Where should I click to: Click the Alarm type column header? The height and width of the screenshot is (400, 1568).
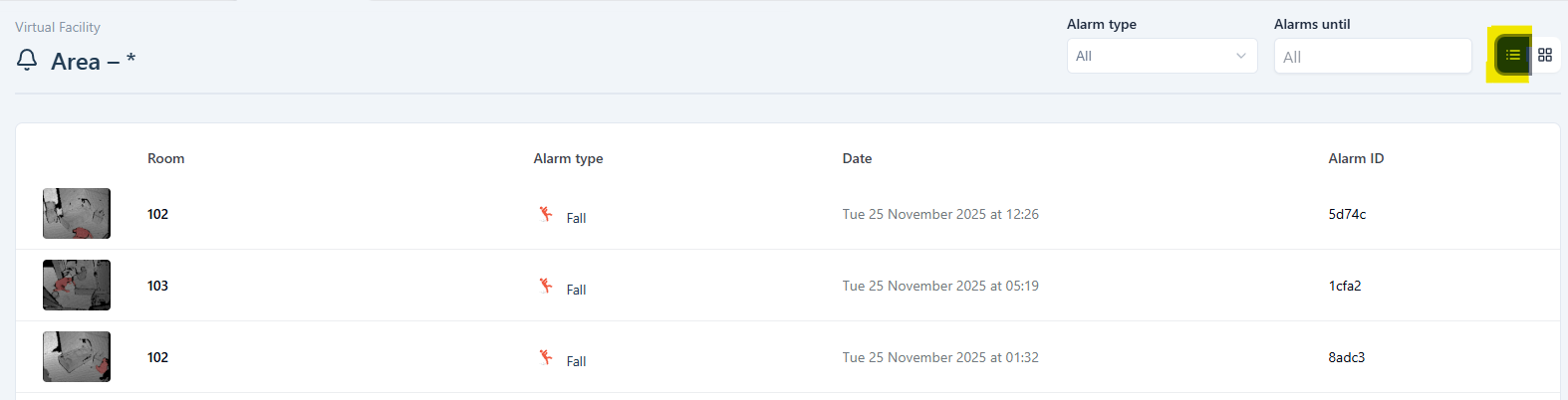568,158
